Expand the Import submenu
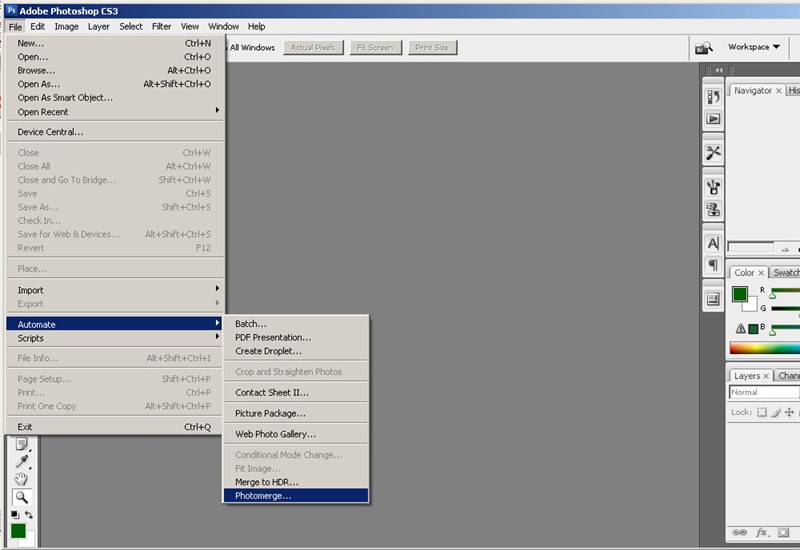The image size is (800, 550). [x=115, y=290]
